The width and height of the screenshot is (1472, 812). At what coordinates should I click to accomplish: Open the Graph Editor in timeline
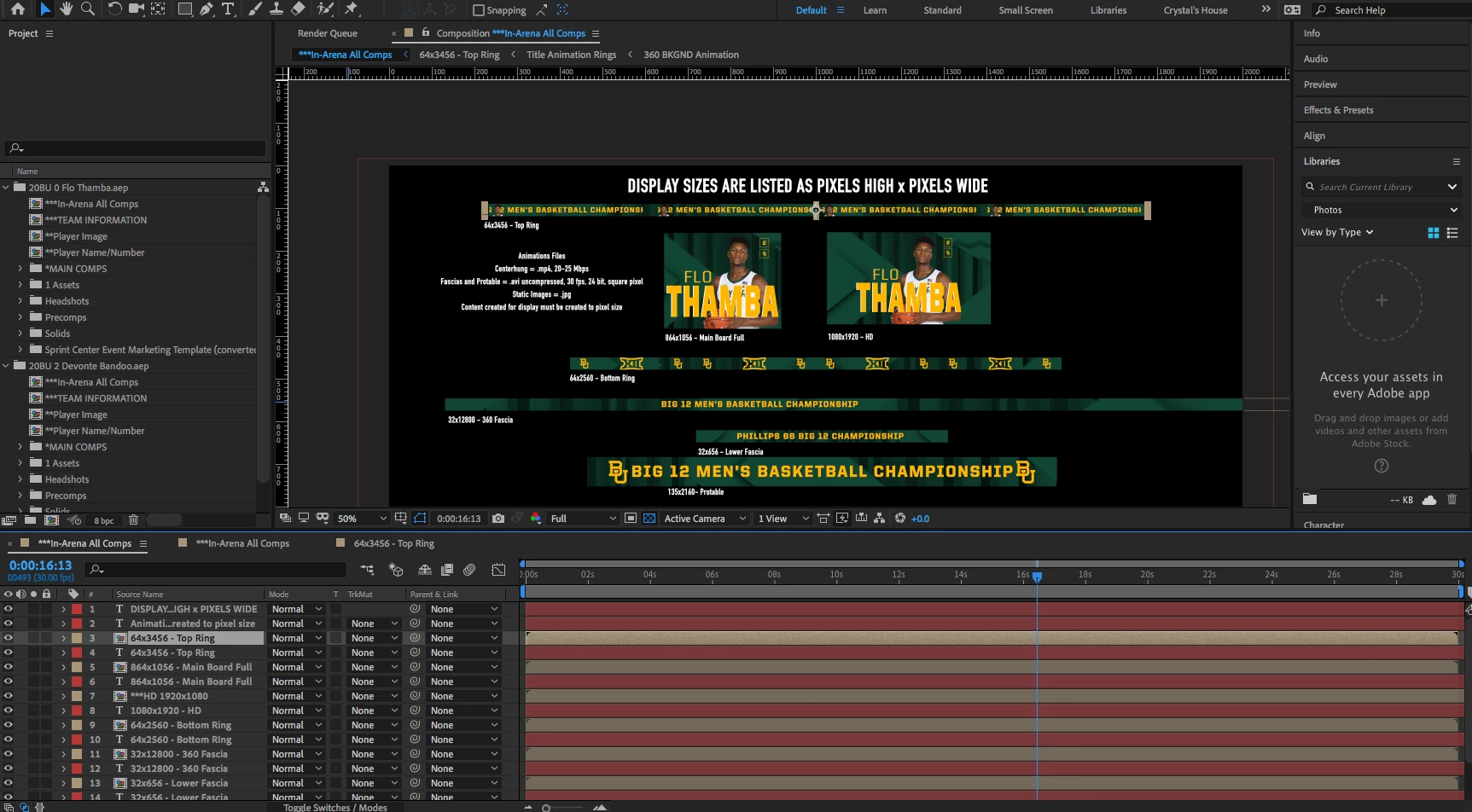499,569
